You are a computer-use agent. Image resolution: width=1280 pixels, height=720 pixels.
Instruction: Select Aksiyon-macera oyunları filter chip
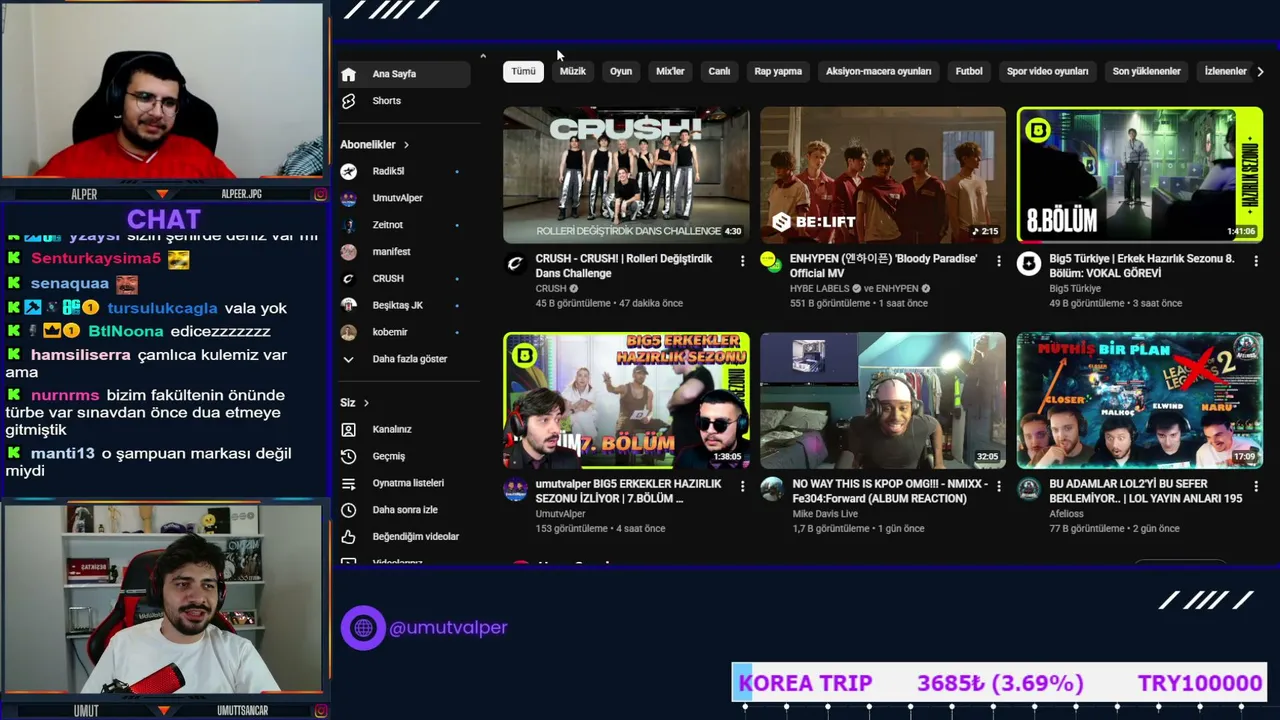pyautogui.click(x=879, y=71)
